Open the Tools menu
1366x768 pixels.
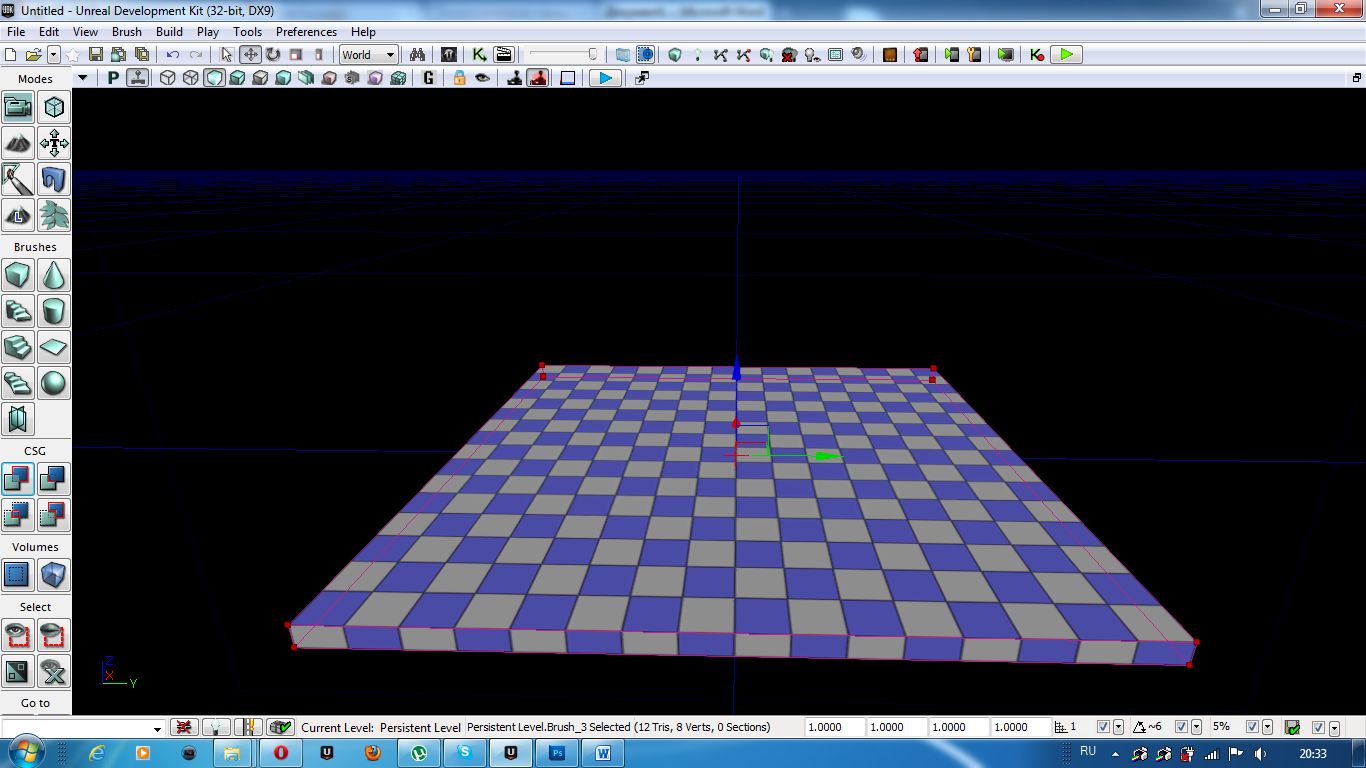(x=247, y=32)
